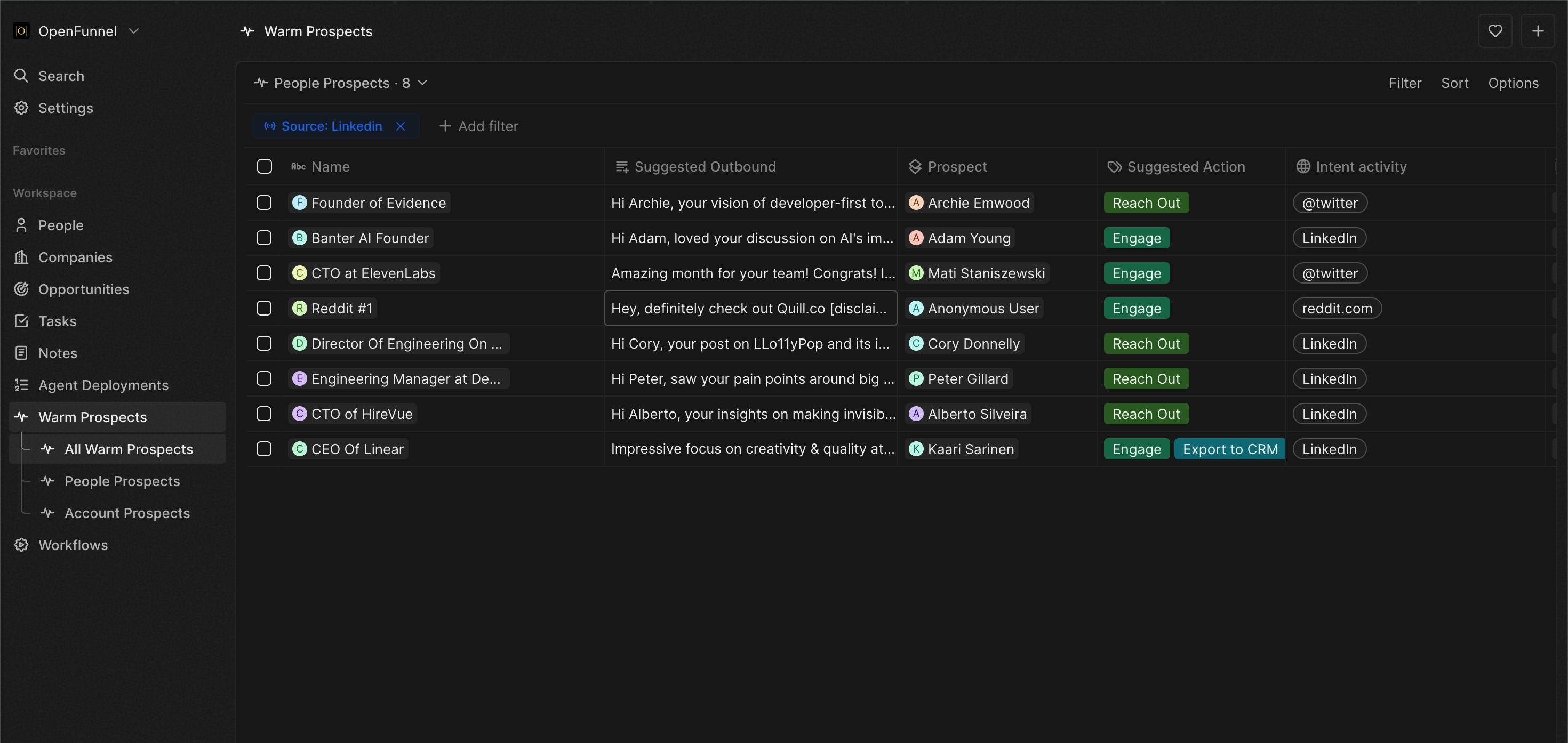Select the Reddit #1 row checkbox

(x=264, y=308)
